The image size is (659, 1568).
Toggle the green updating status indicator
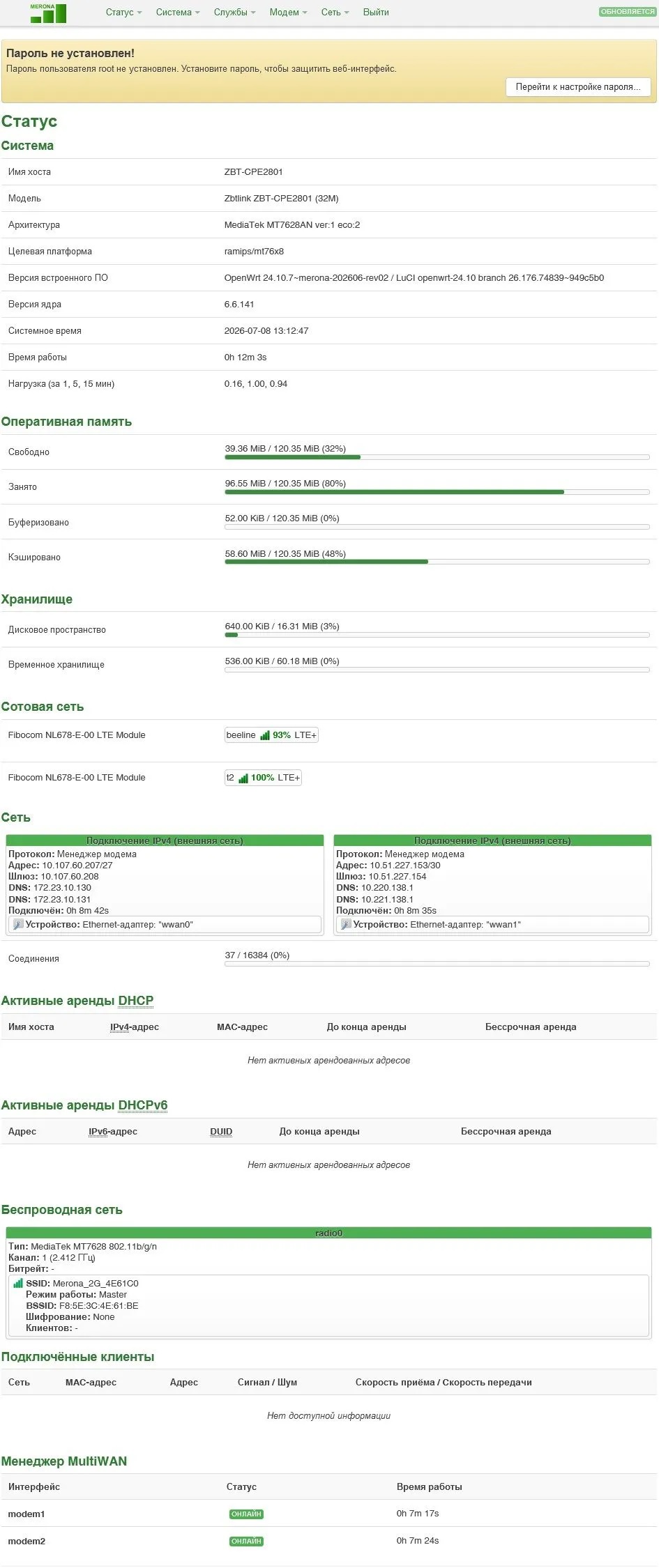[x=627, y=12]
